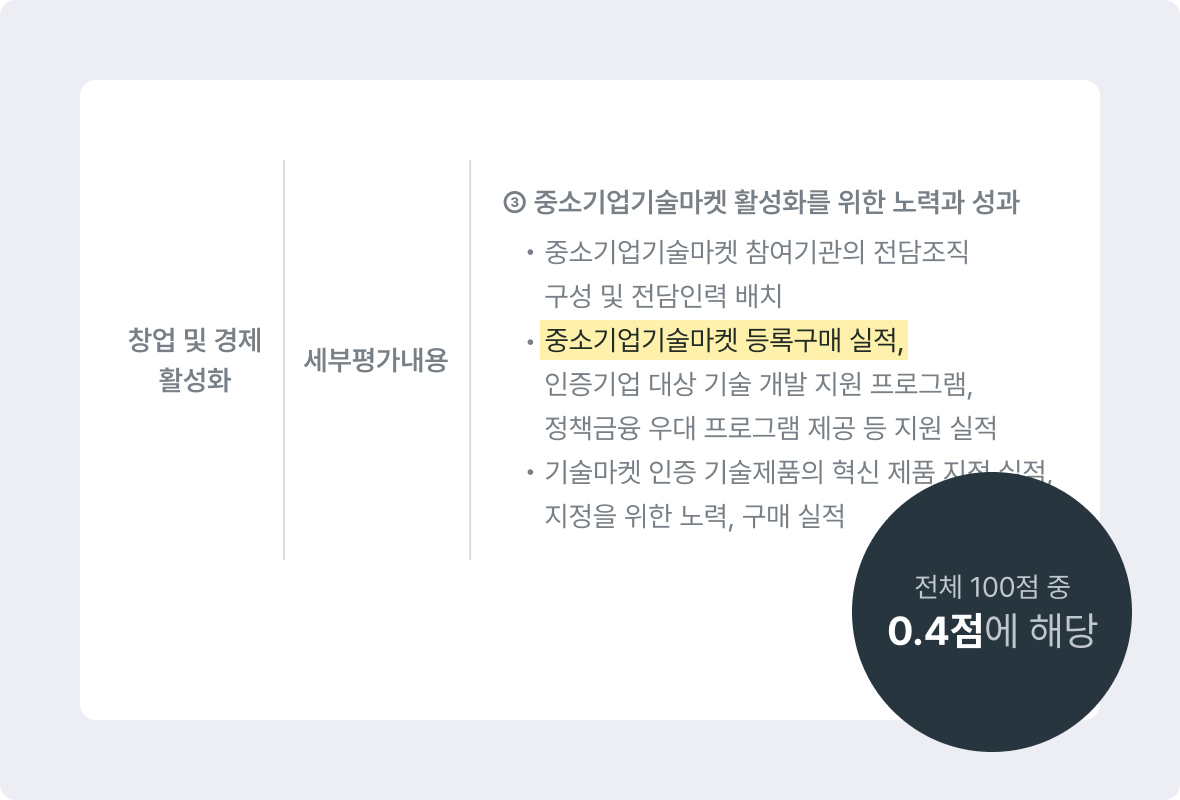The height and width of the screenshot is (800, 1180).
Task: Click the 전체 100점 중 caption
Action: [x=992, y=587]
